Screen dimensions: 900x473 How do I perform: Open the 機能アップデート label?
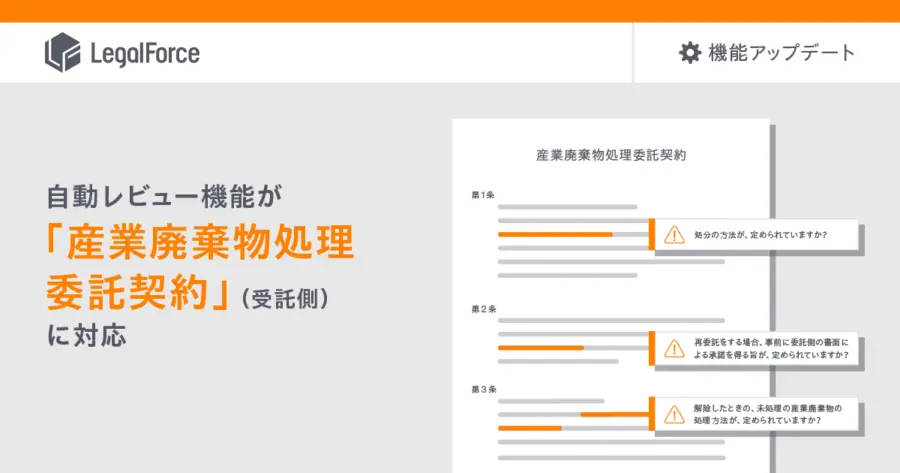tap(782, 53)
